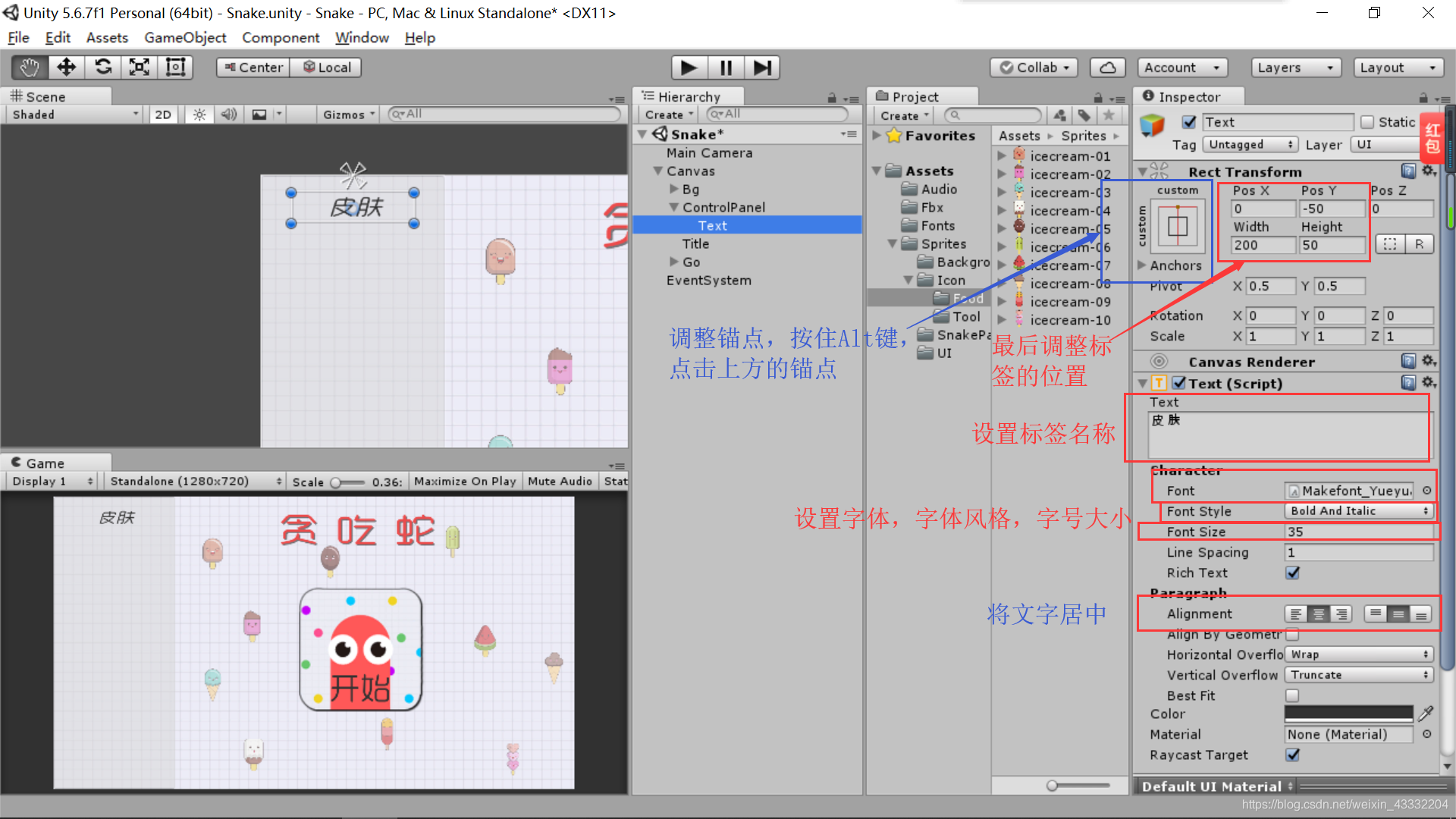Image resolution: width=1456 pixels, height=819 pixels.
Task: Toggle blueprint mode button
Action: tap(1390, 244)
